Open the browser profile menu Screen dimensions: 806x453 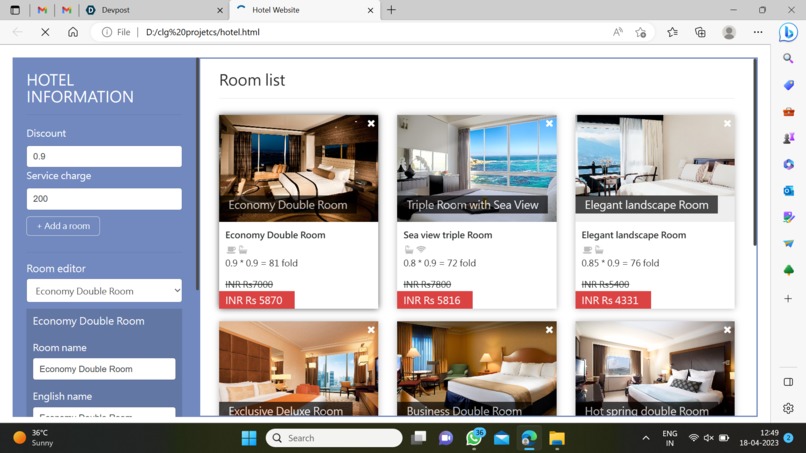pyautogui.click(x=729, y=32)
